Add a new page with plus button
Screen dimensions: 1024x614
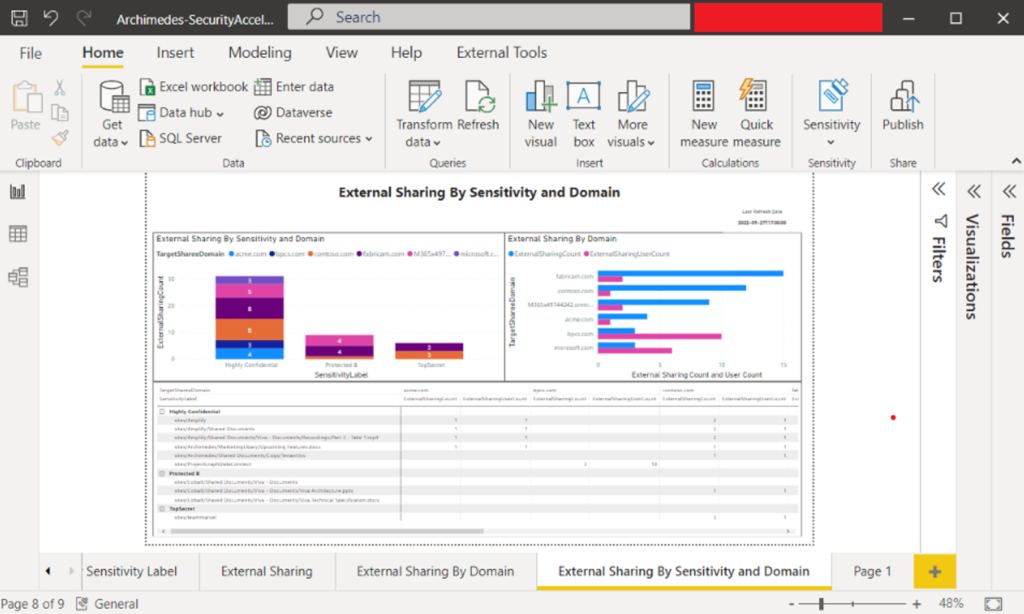935,572
